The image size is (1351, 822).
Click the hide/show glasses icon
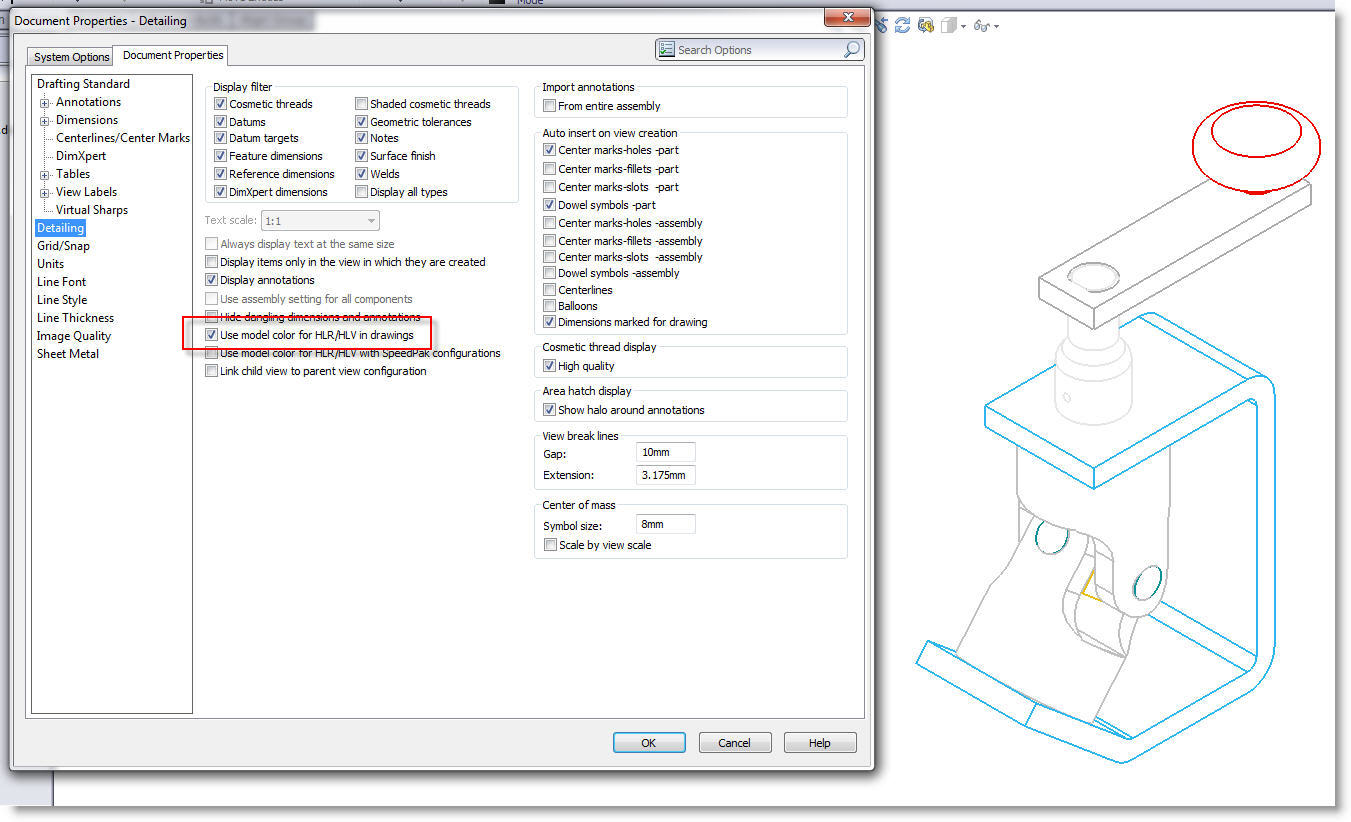[981, 25]
